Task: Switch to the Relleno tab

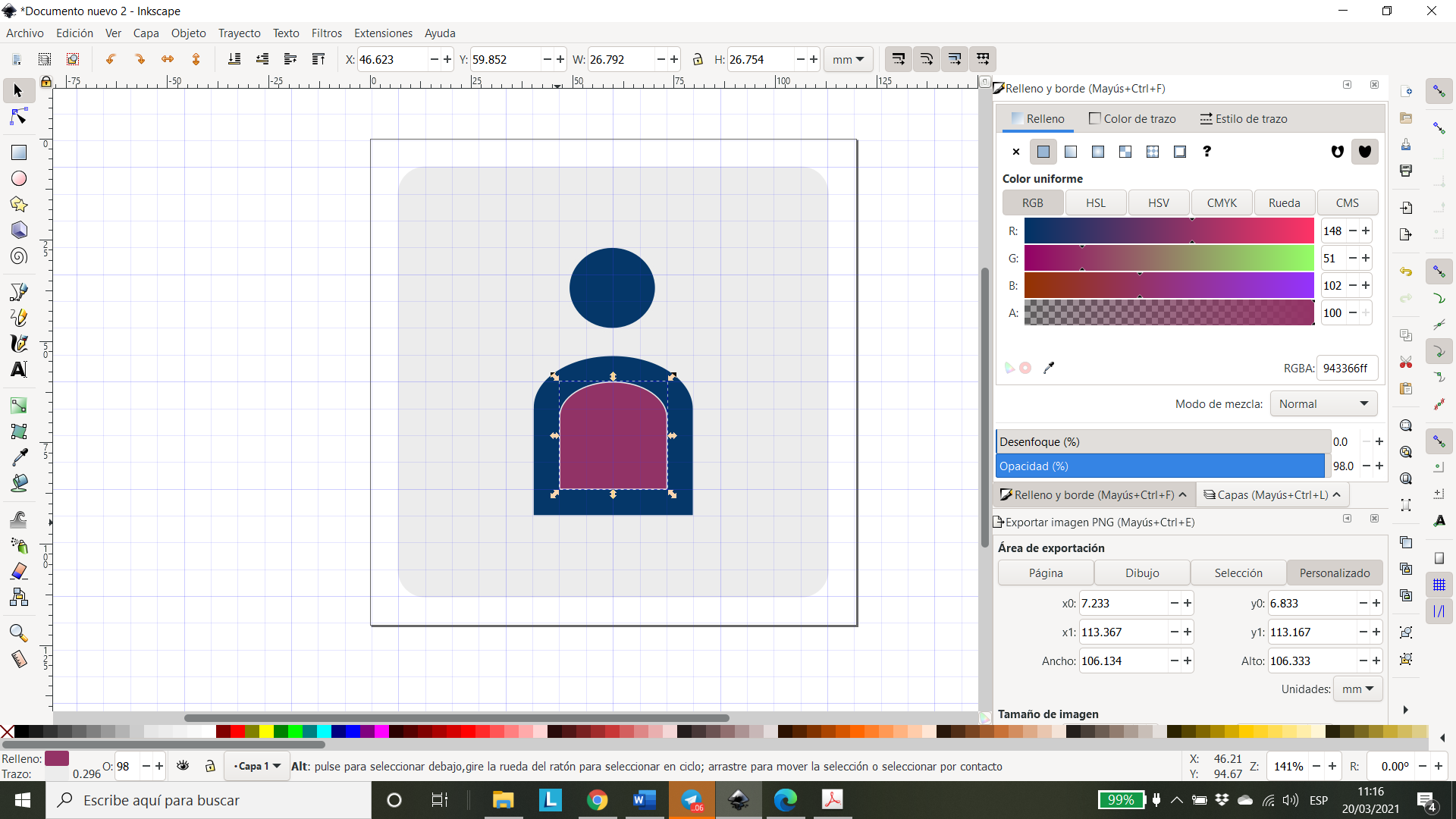Action: (x=1044, y=118)
